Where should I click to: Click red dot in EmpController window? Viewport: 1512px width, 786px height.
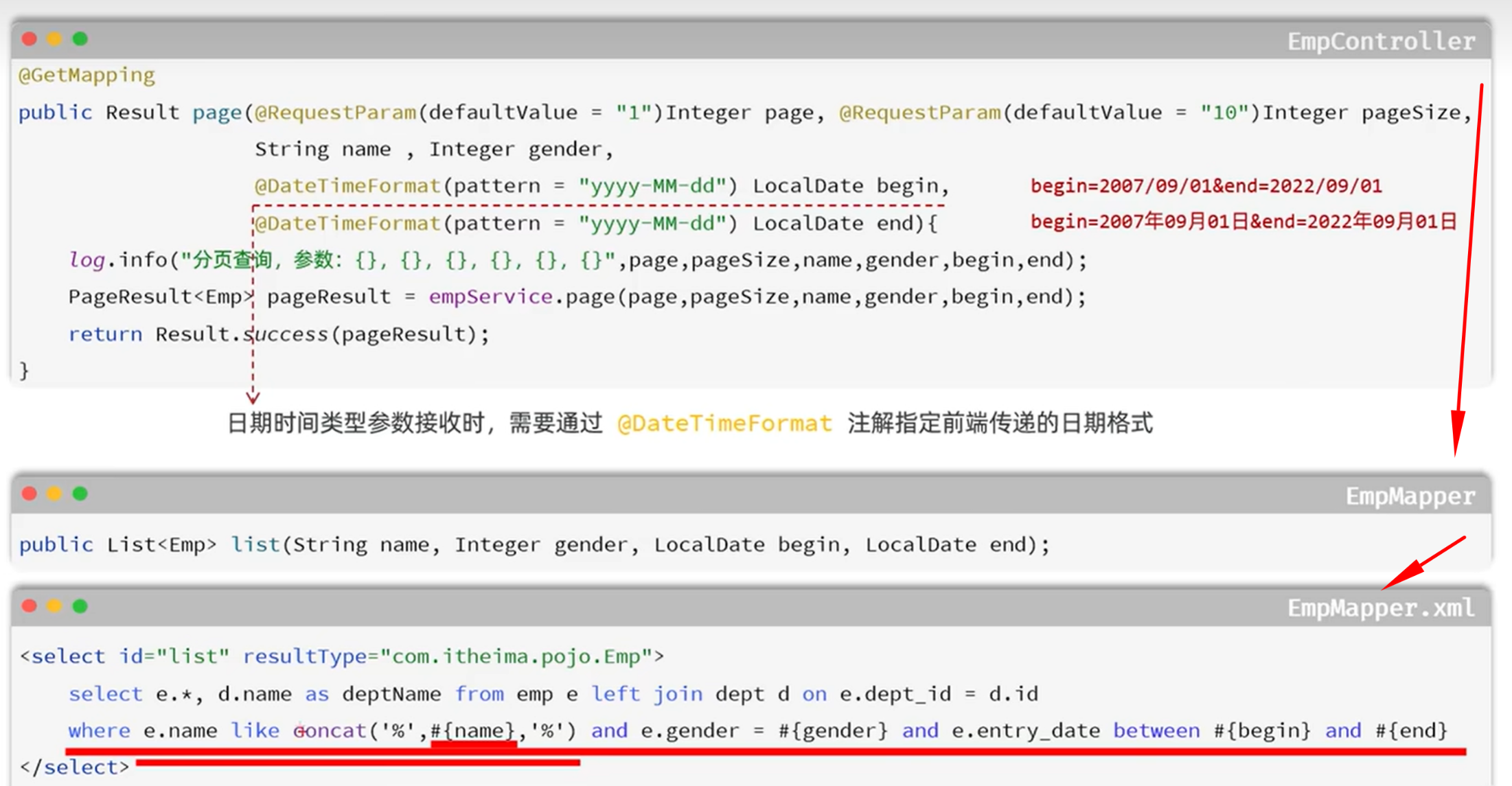tap(29, 39)
